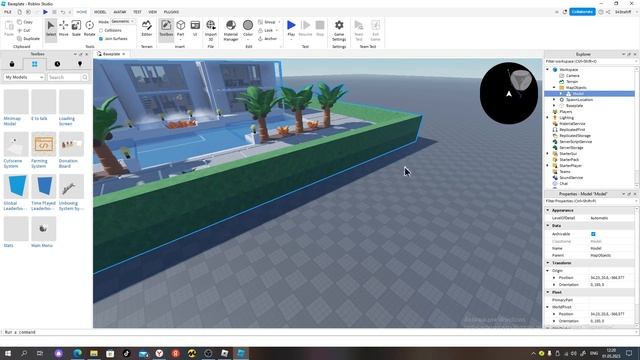Open the My Models category dropdown
This screenshot has height=360, width=640.
(24, 77)
